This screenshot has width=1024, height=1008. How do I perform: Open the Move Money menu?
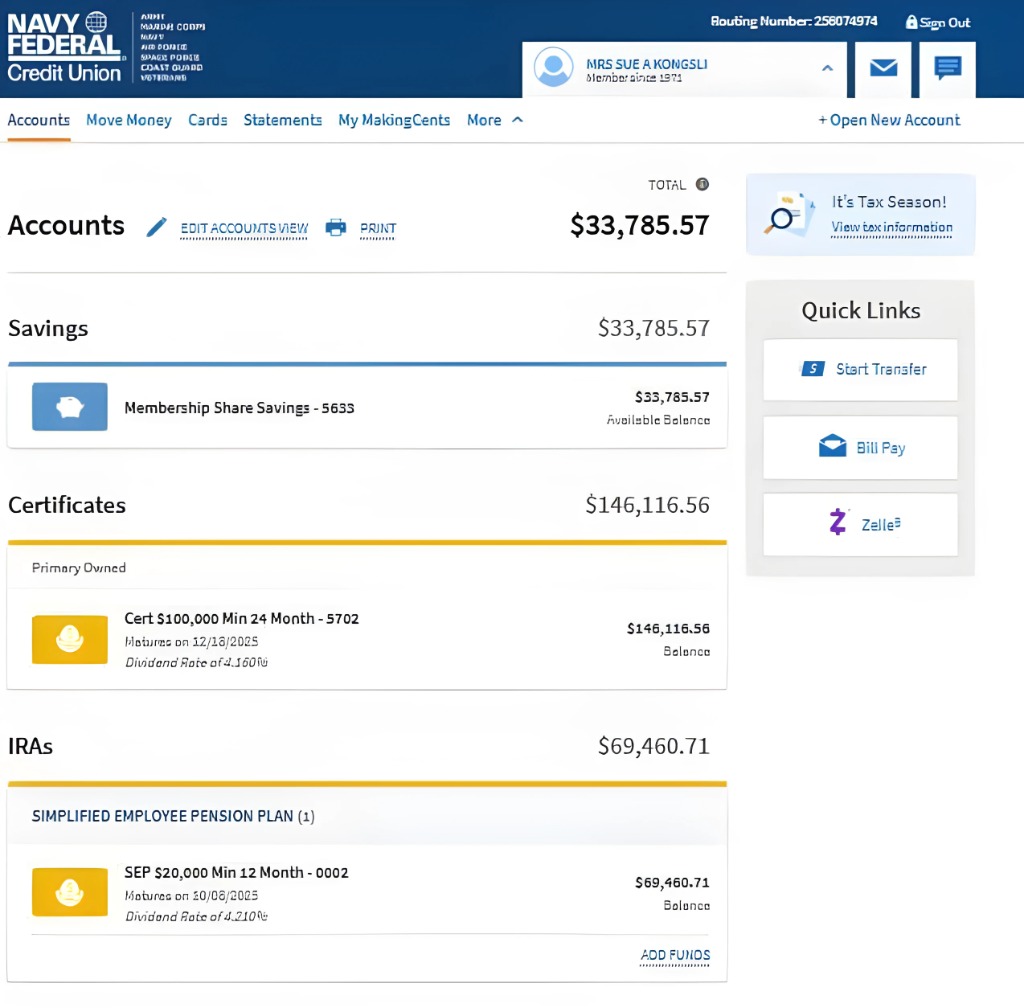point(129,120)
